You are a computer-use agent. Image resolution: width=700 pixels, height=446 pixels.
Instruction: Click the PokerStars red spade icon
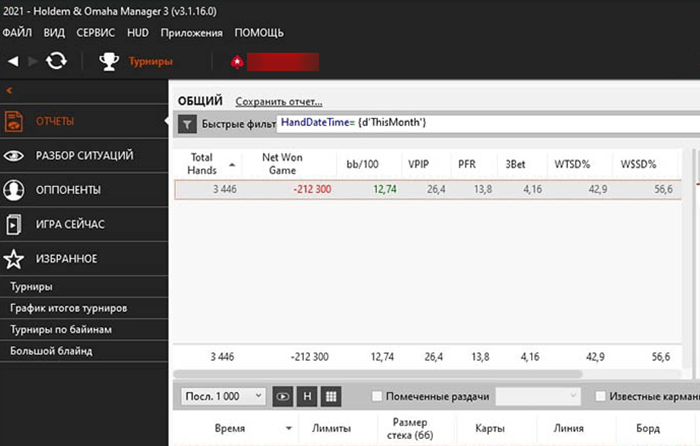[x=237, y=62]
